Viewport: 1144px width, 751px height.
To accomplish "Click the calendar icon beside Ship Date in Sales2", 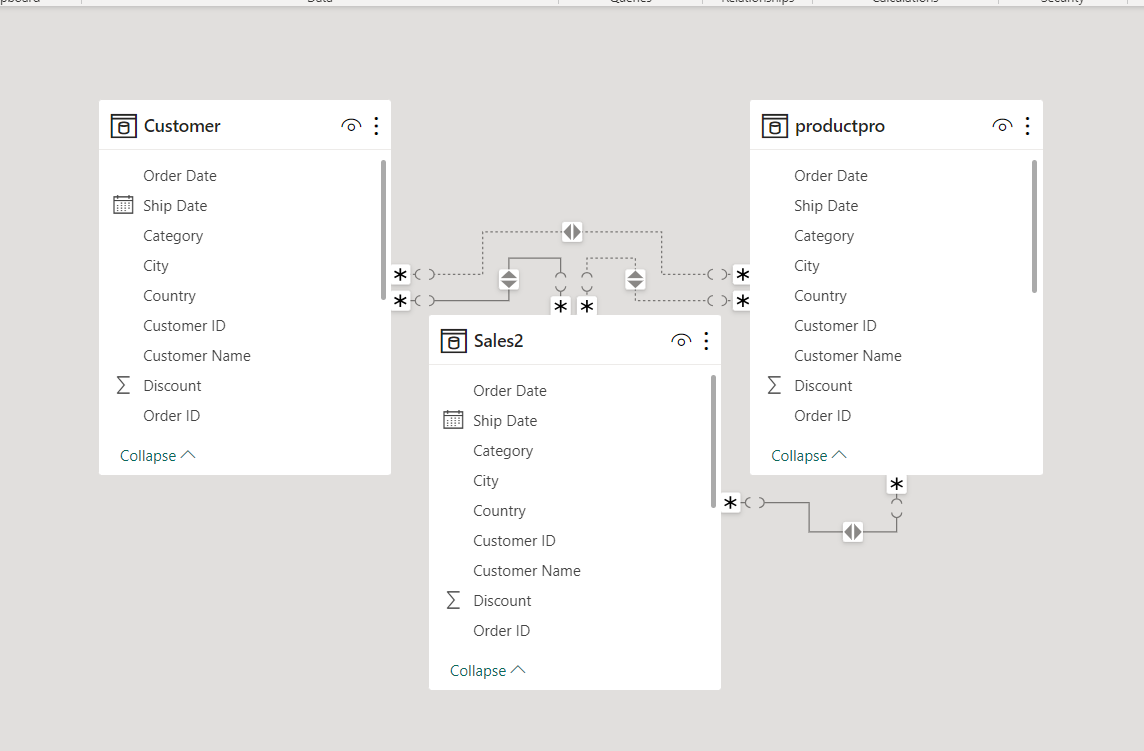I will tap(452, 420).
